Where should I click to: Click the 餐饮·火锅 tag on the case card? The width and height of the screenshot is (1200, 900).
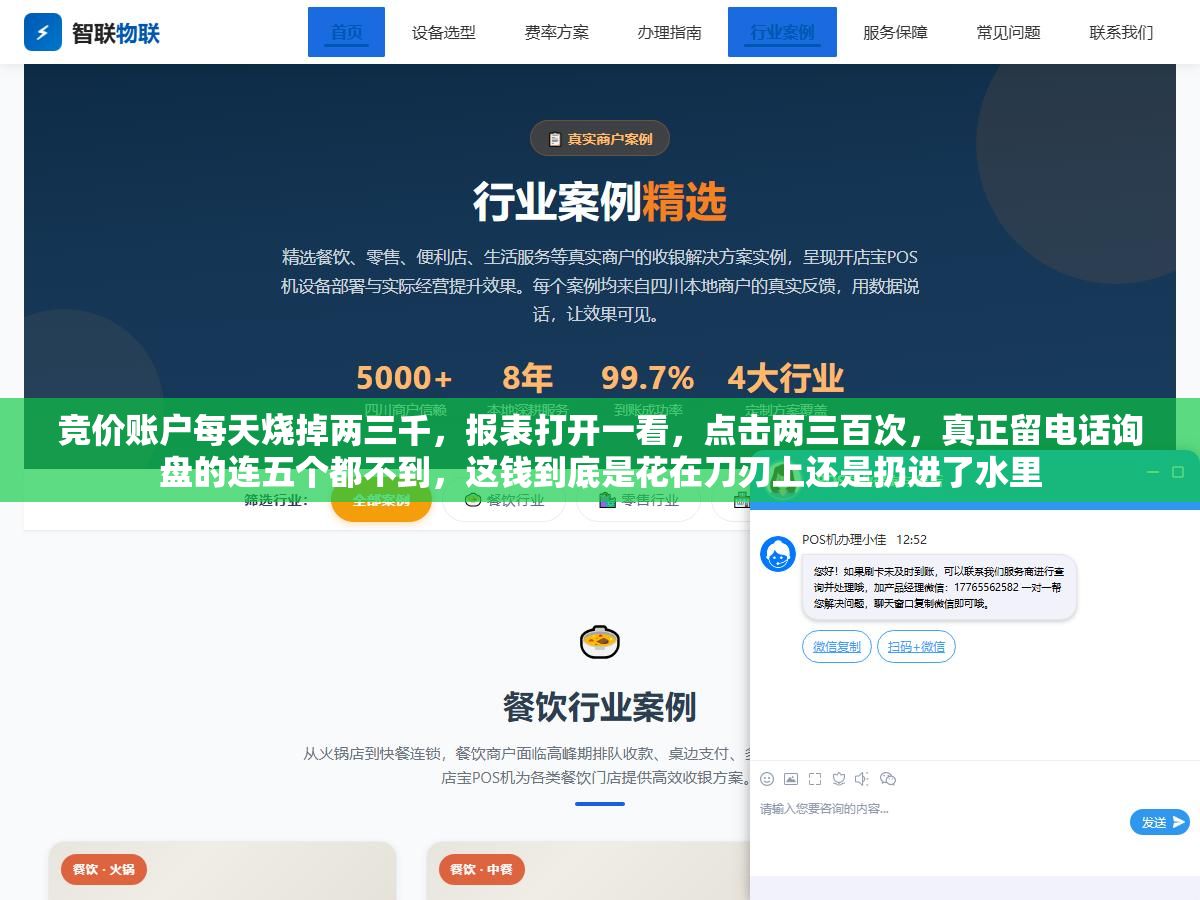click(x=104, y=870)
